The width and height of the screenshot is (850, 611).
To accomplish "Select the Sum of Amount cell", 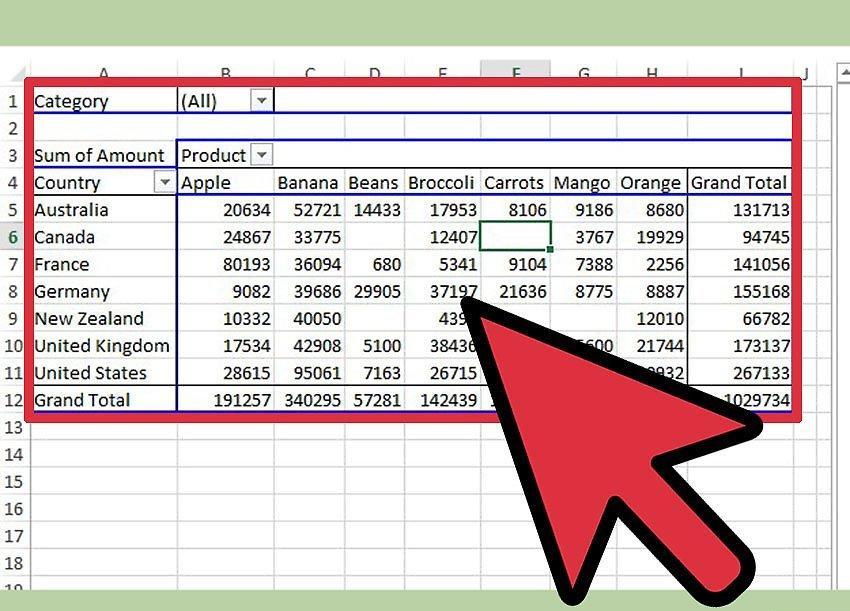I will pyautogui.click(x=105, y=155).
